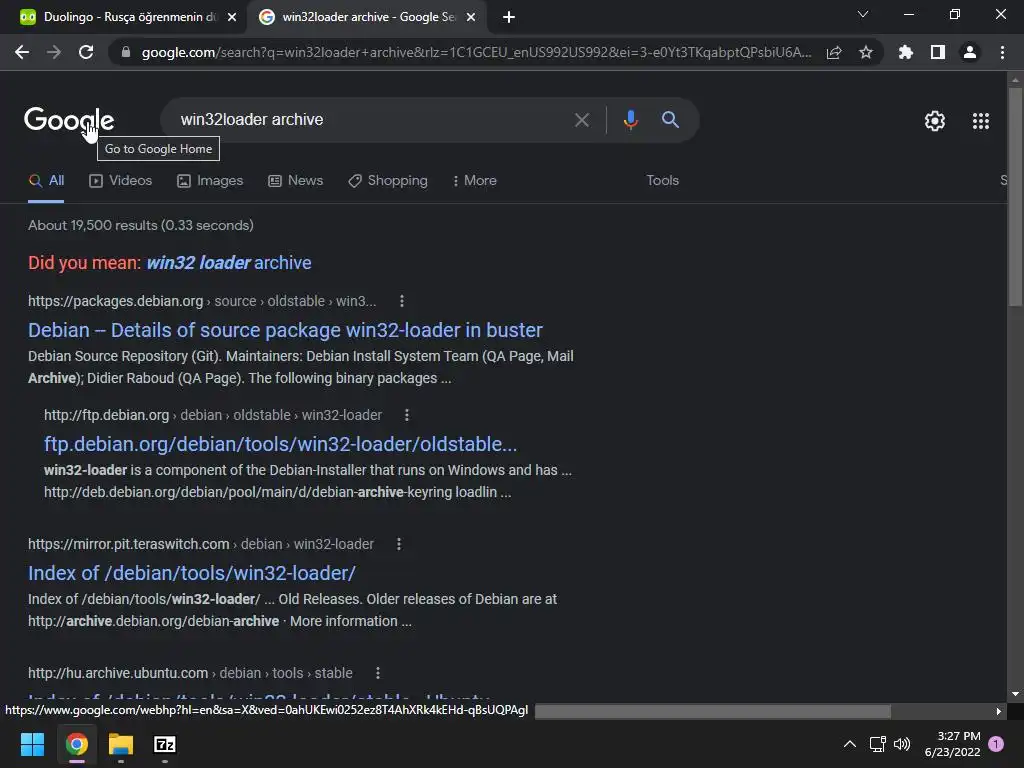Screen dimensions: 1024x768
Task: Click the Google logo to go home
Action: point(69,120)
